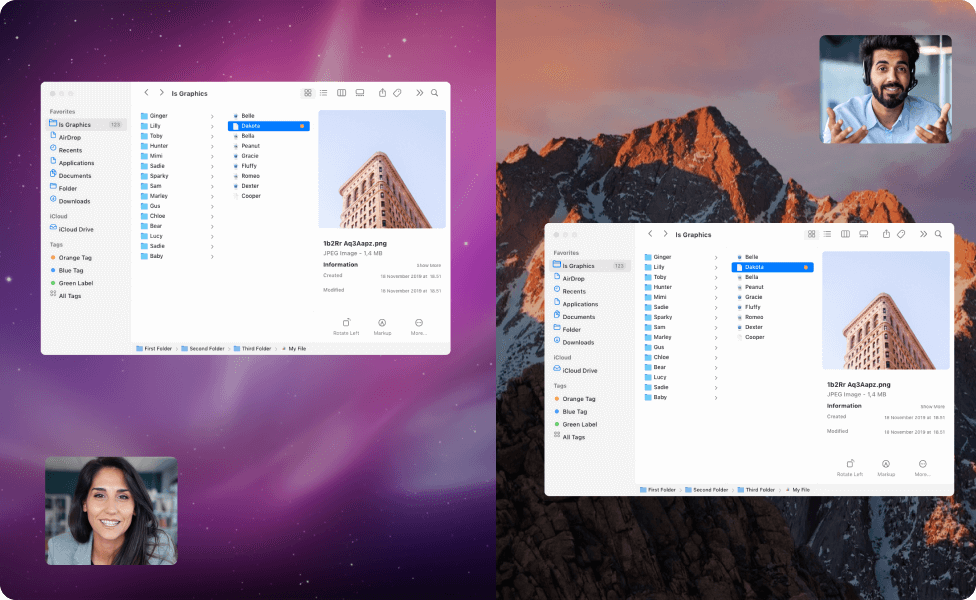The height and width of the screenshot is (600, 976).
Task: Click the Share icon
Action: pos(381,92)
